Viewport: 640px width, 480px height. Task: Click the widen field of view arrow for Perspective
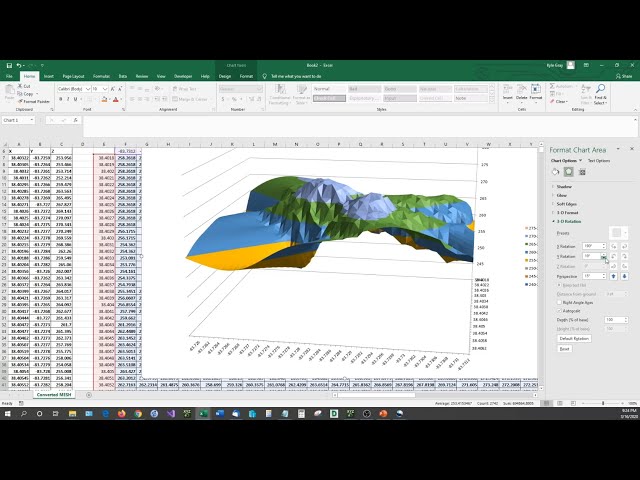pos(624,276)
